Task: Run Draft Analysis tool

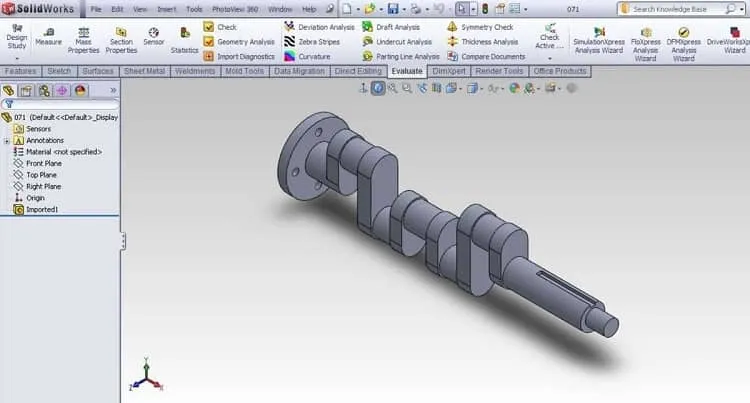Action: (x=391, y=27)
